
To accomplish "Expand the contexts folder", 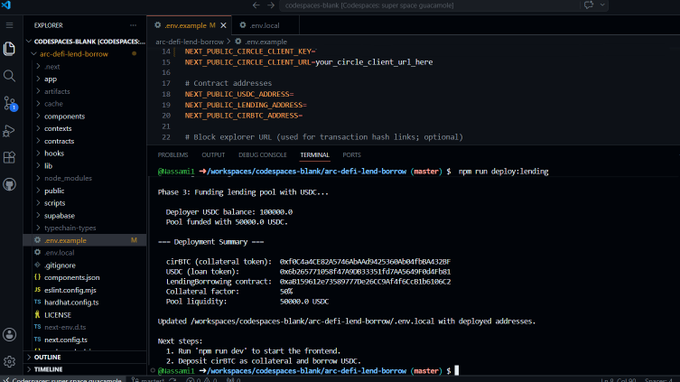I will [x=85, y=128].
